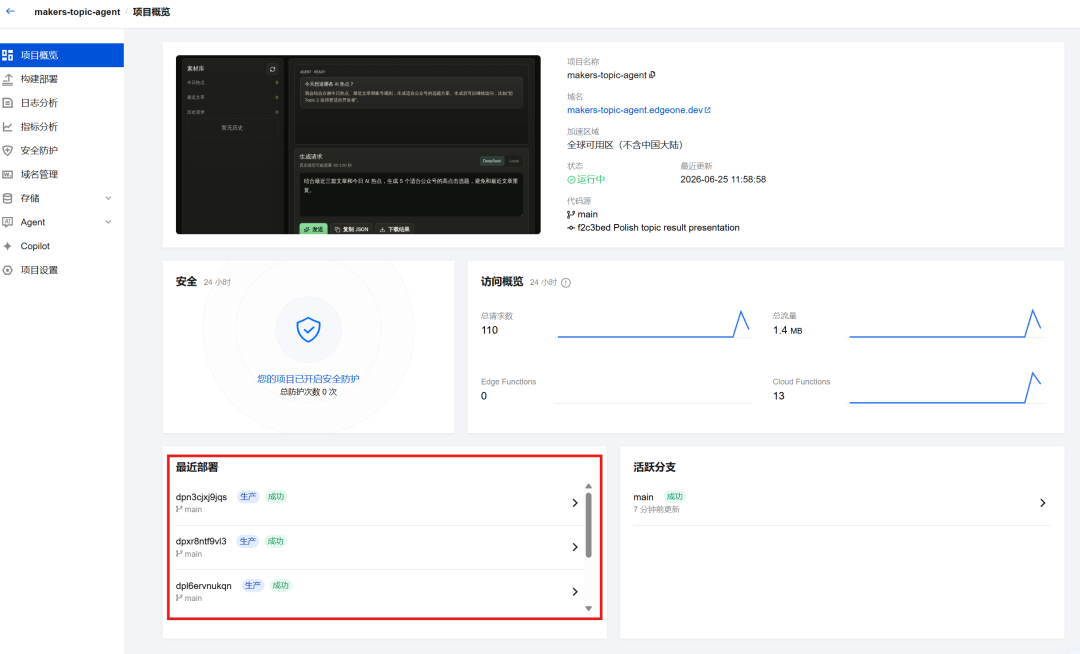This screenshot has height=654, width=1080.
Task: Click the 构建部署 upload icon
Action: [8, 79]
